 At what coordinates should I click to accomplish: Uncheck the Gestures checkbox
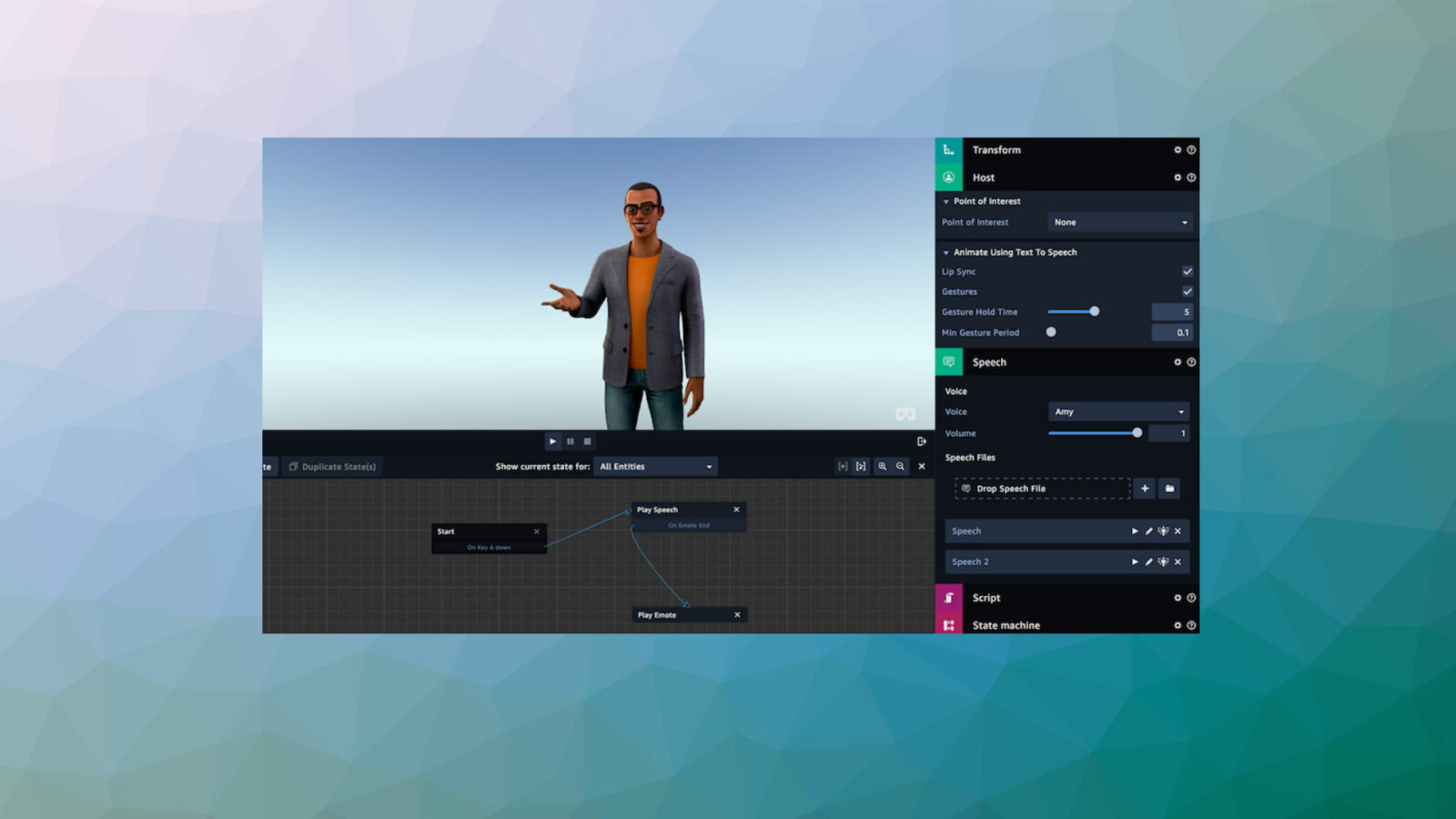[x=1188, y=291]
